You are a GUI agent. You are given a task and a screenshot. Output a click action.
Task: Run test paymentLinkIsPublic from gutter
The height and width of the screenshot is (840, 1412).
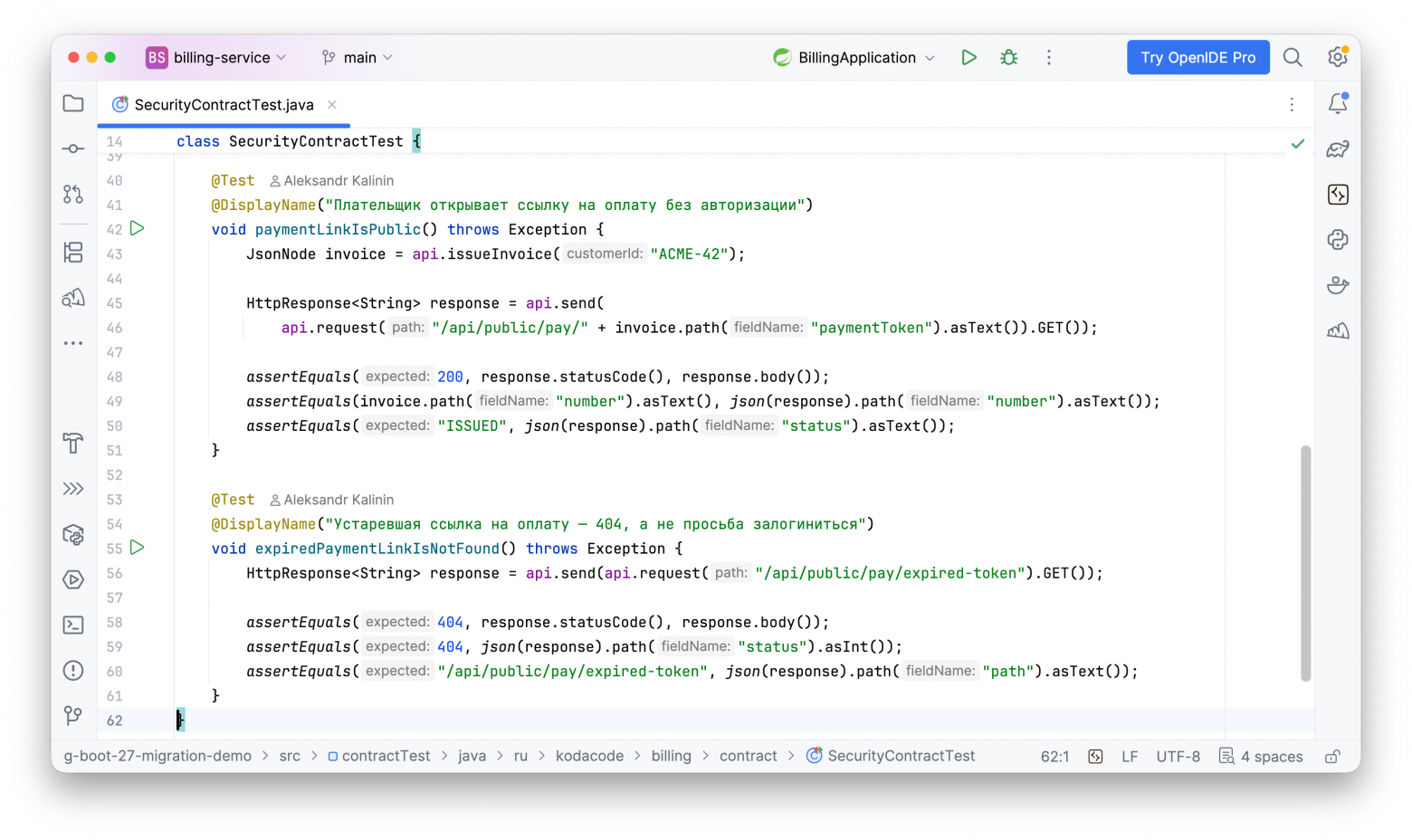coord(138,229)
